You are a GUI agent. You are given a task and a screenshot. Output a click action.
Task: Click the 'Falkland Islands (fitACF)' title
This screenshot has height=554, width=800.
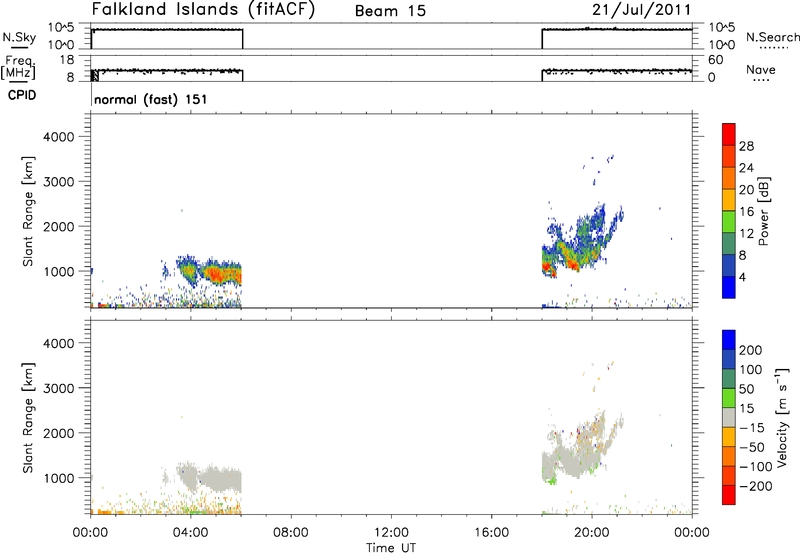pyautogui.click(x=203, y=10)
